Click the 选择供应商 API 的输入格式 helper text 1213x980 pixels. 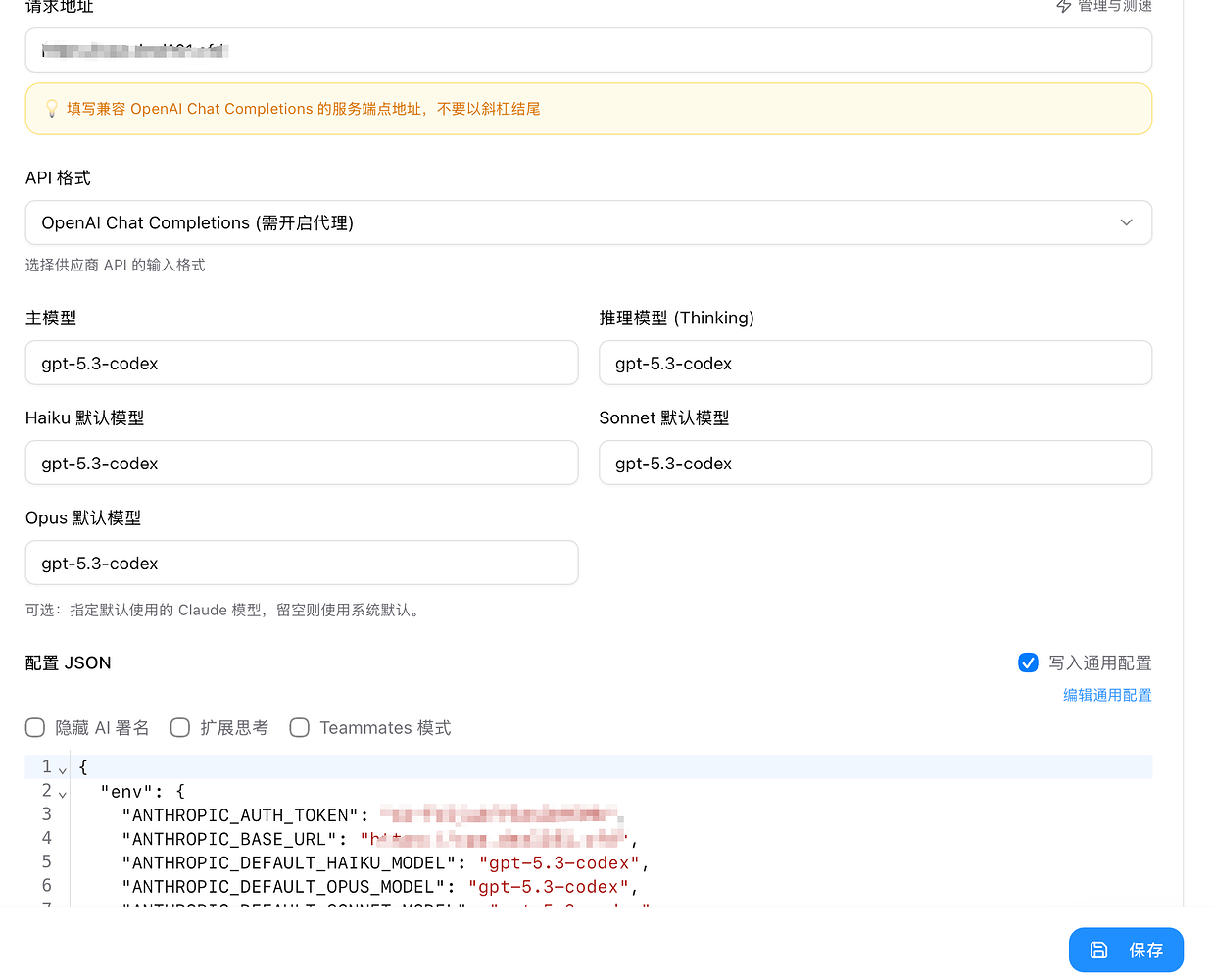click(x=116, y=265)
